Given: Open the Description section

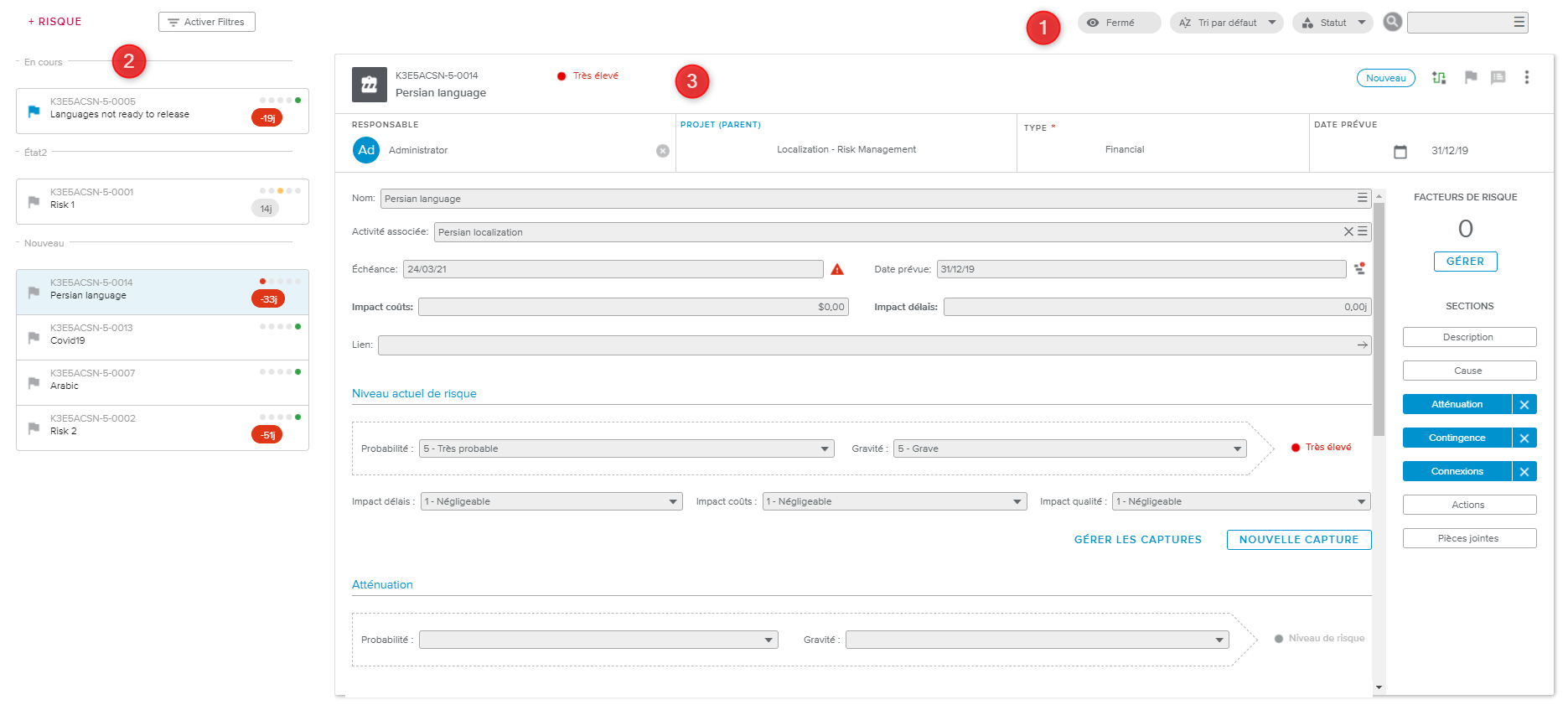Looking at the screenshot, I should coord(1468,337).
